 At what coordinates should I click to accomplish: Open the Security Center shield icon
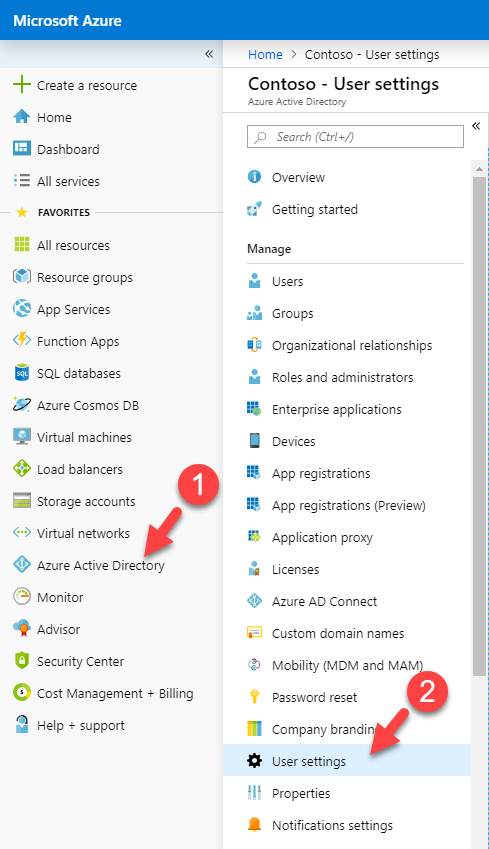tap(22, 661)
